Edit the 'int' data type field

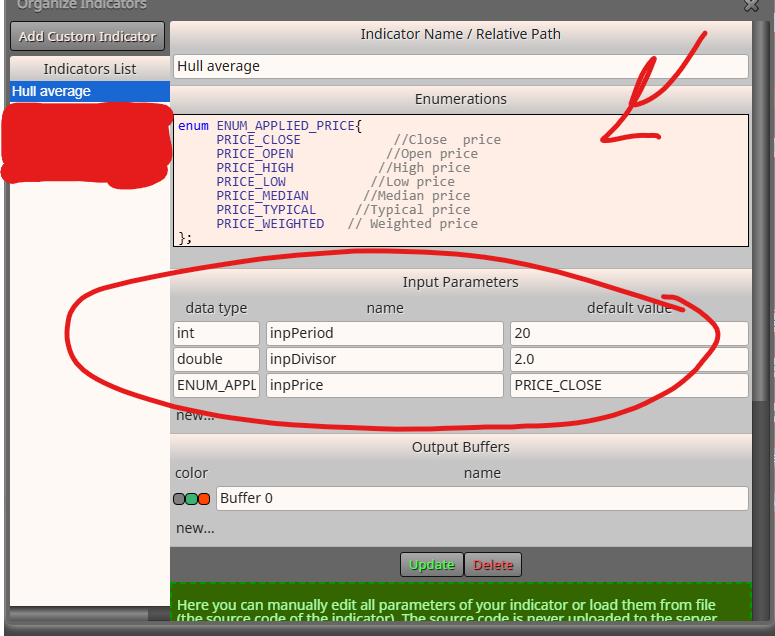click(x=216, y=333)
